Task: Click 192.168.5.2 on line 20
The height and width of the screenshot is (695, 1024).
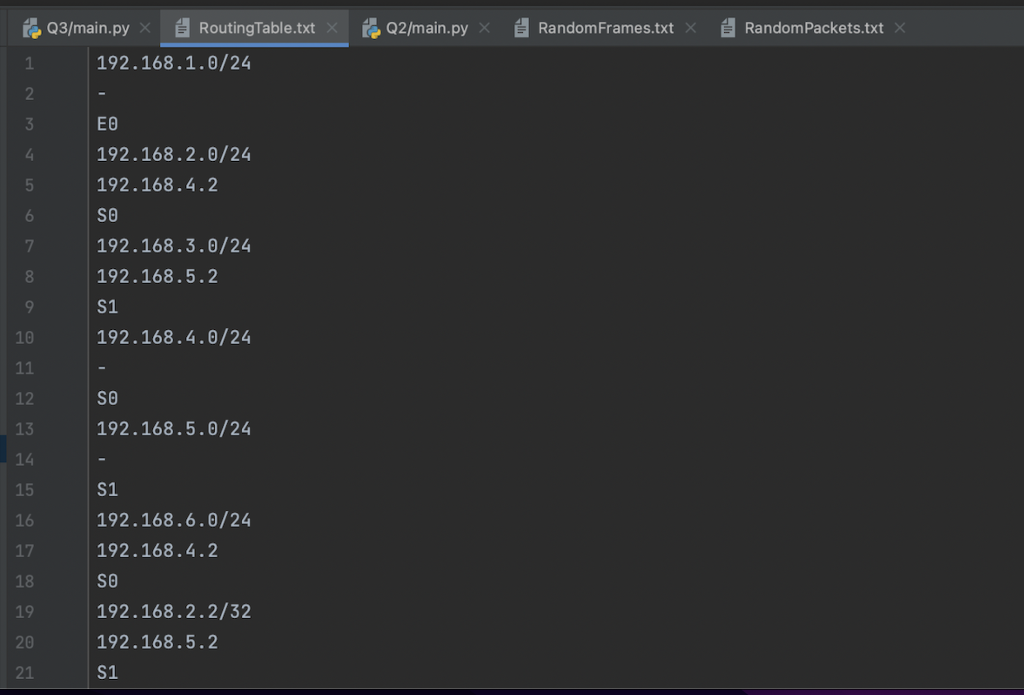Action: 157,642
